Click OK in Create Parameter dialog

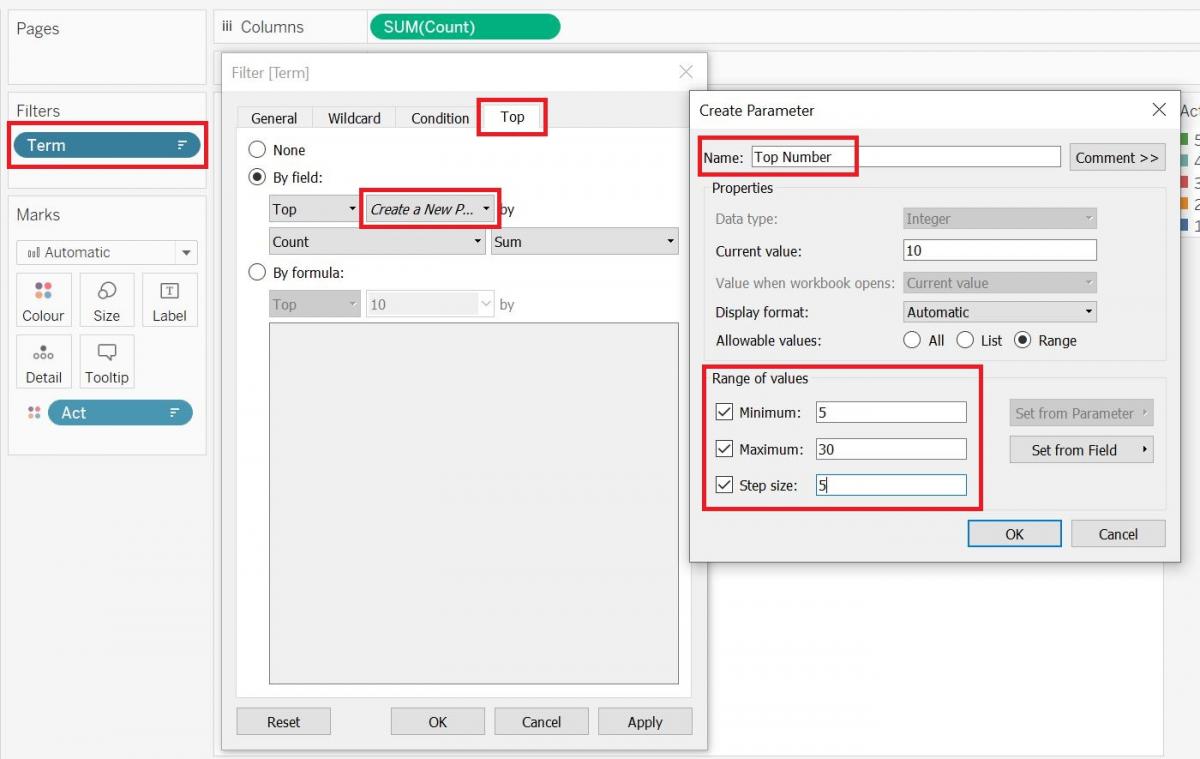[1014, 534]
